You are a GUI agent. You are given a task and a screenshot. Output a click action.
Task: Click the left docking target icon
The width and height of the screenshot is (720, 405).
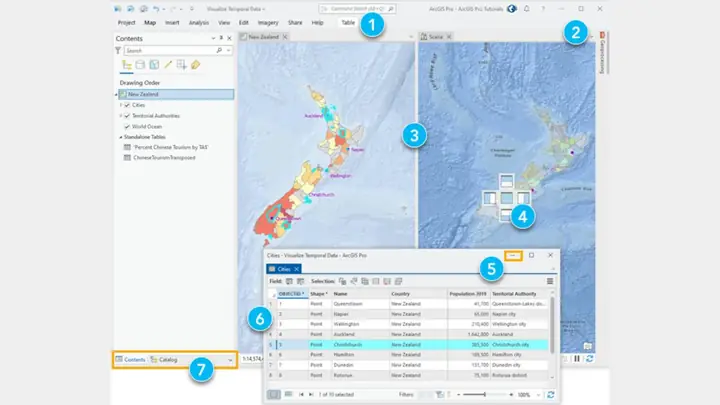(x=489, y=198)
